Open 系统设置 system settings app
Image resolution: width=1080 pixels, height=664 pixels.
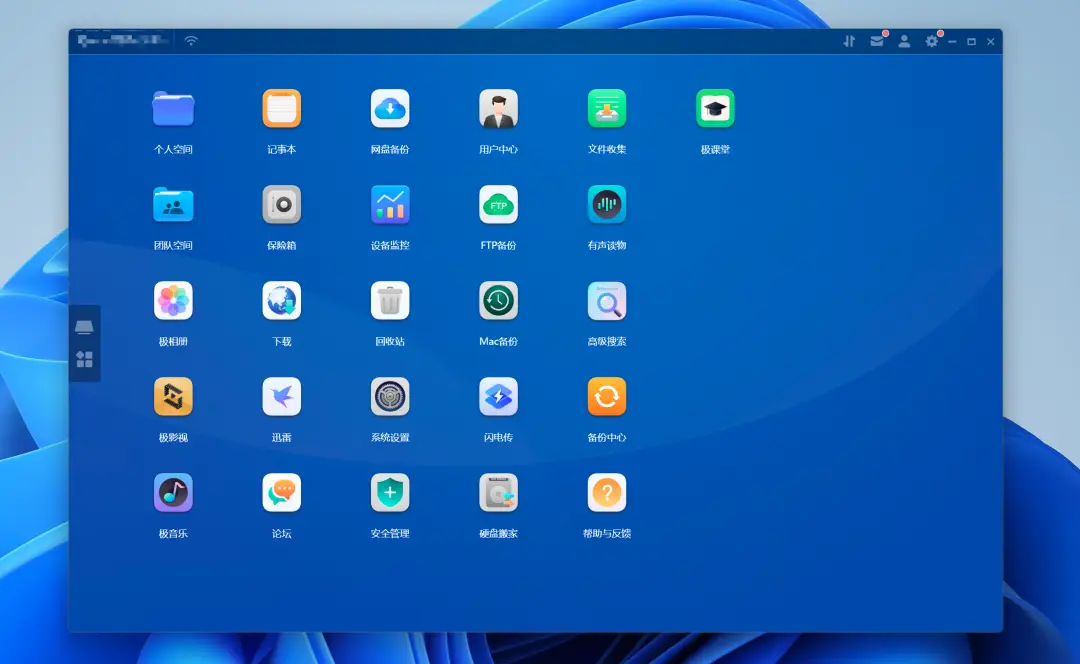(390, 397)
